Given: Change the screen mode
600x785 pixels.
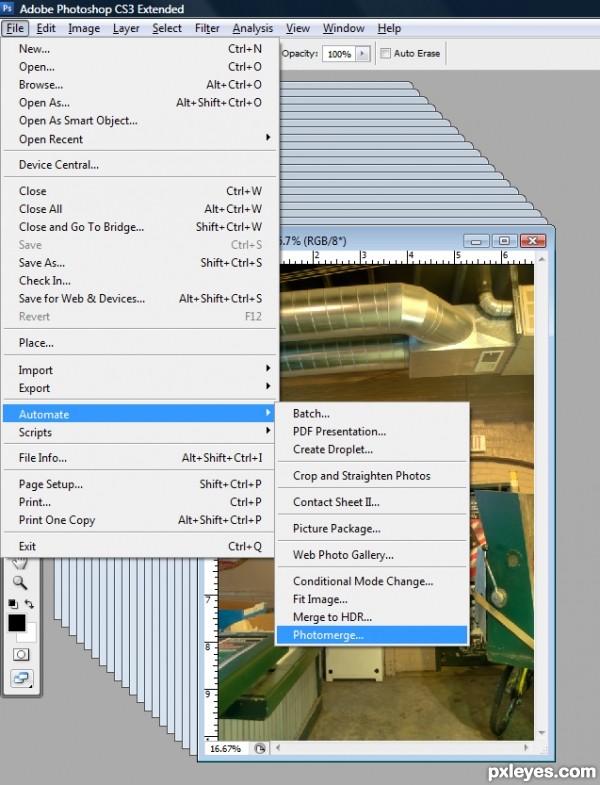Looking at the screenshot, I should pos(22,678).
